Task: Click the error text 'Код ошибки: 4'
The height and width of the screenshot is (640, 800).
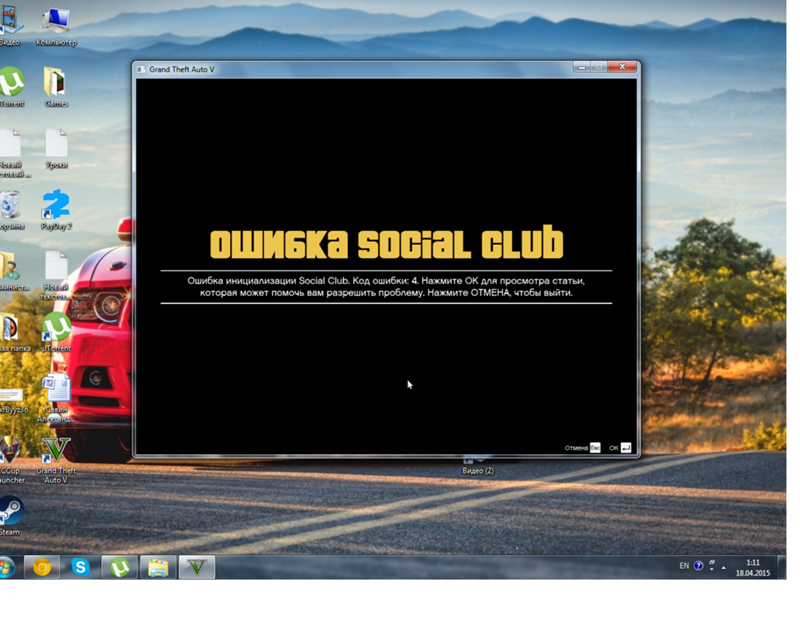Action: [385, 281]
